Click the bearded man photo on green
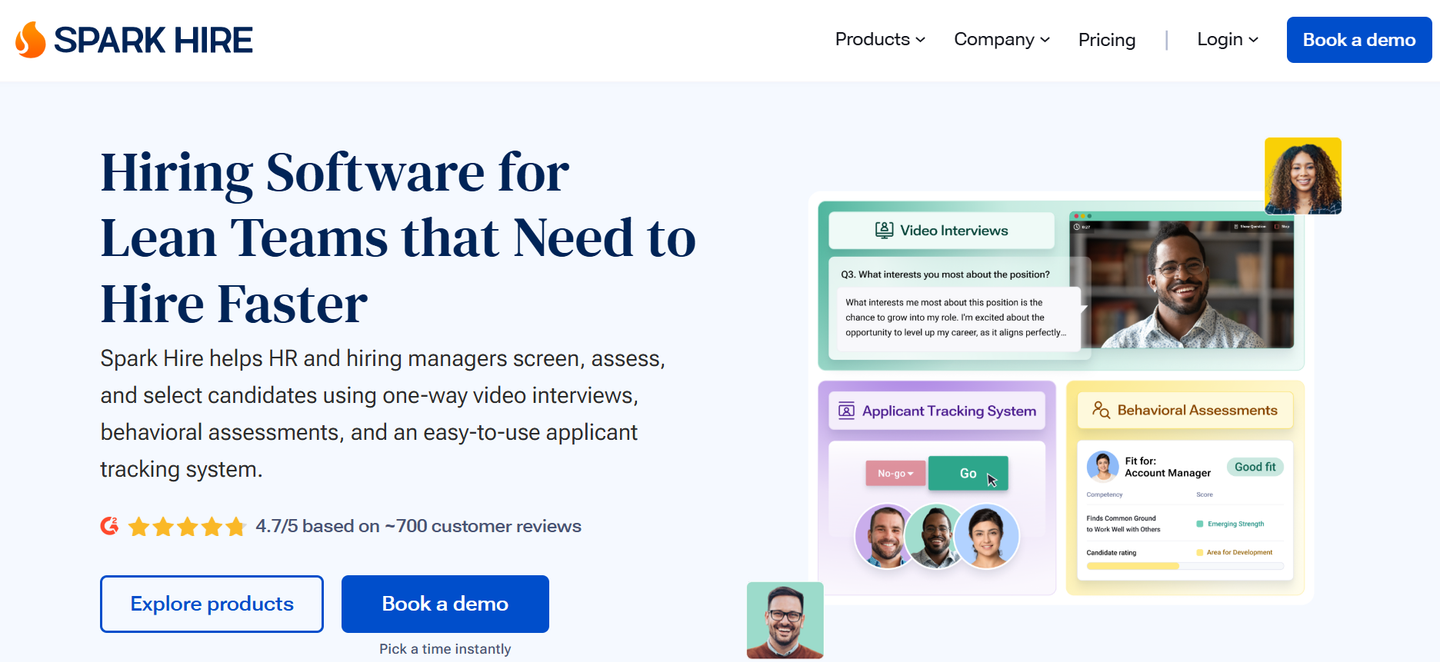Image resolution: width=1440 pixels, height=662 pixels. point(785,620)
